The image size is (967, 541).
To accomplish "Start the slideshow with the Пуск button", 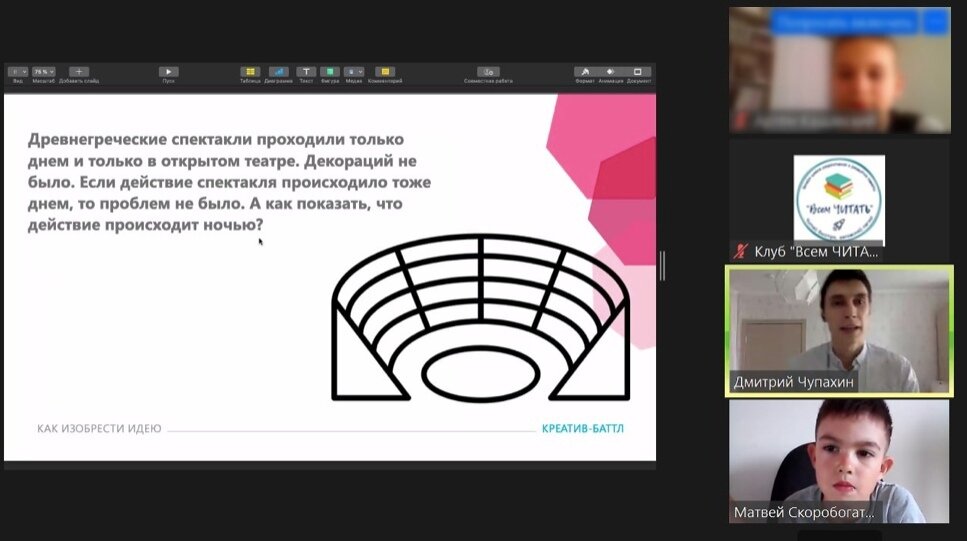I will (168, 72).
